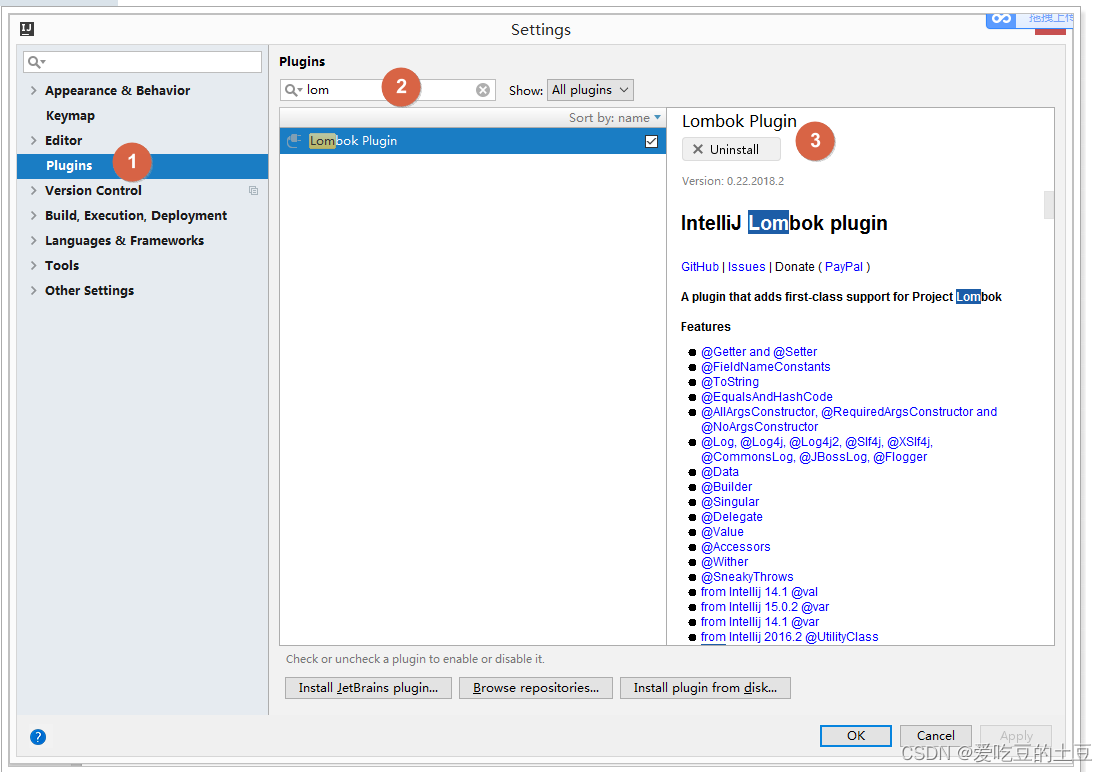Select Version Control settings category
The height and width of the screenshot is (772, 1108).
click(x=93, y=191)
